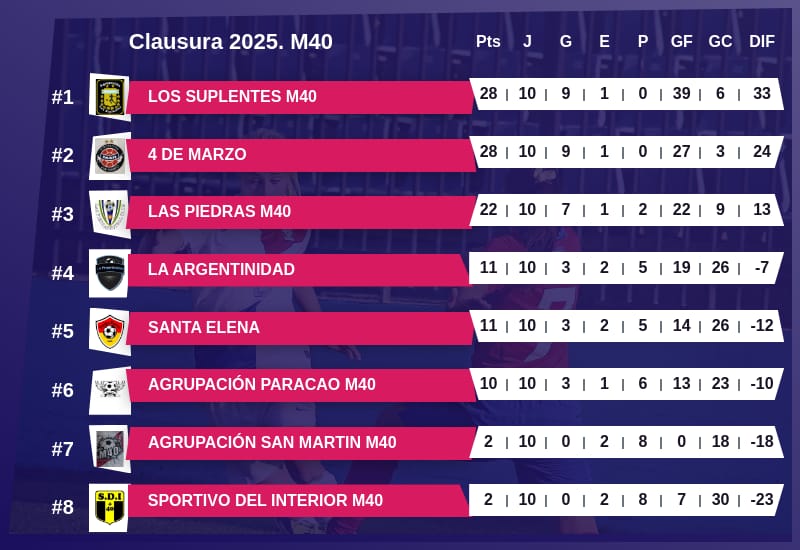Click the Clausura 2025. M40 title
Image resolution: width=800 pixels, height=550 pixels.
[x=230, y=42]
